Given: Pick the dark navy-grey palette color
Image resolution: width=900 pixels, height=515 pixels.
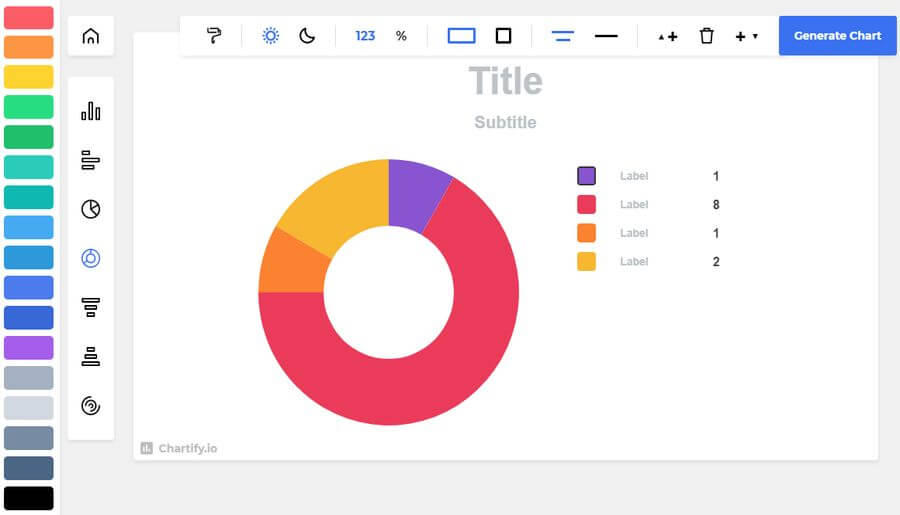Looking at the screenshot, I should pos(29,468).
